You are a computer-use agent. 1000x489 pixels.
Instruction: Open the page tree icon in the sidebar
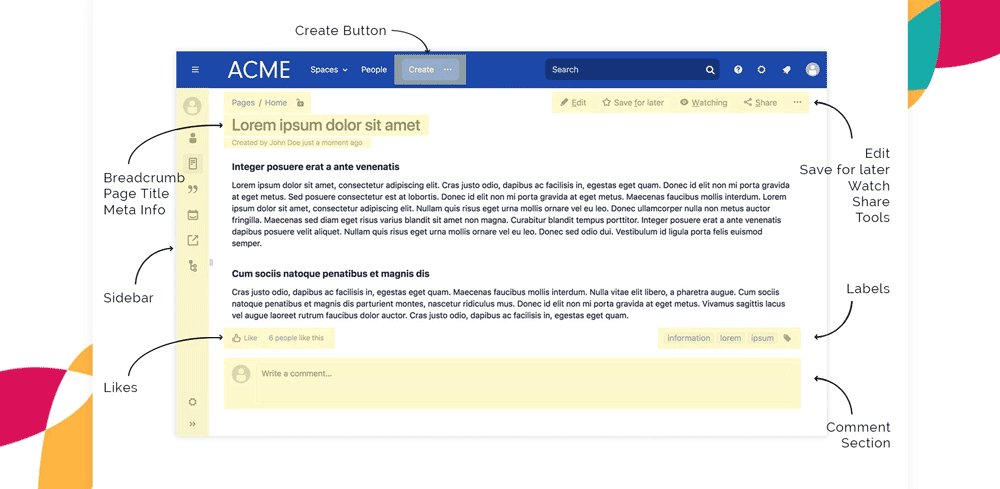click(x=193, y=266)
